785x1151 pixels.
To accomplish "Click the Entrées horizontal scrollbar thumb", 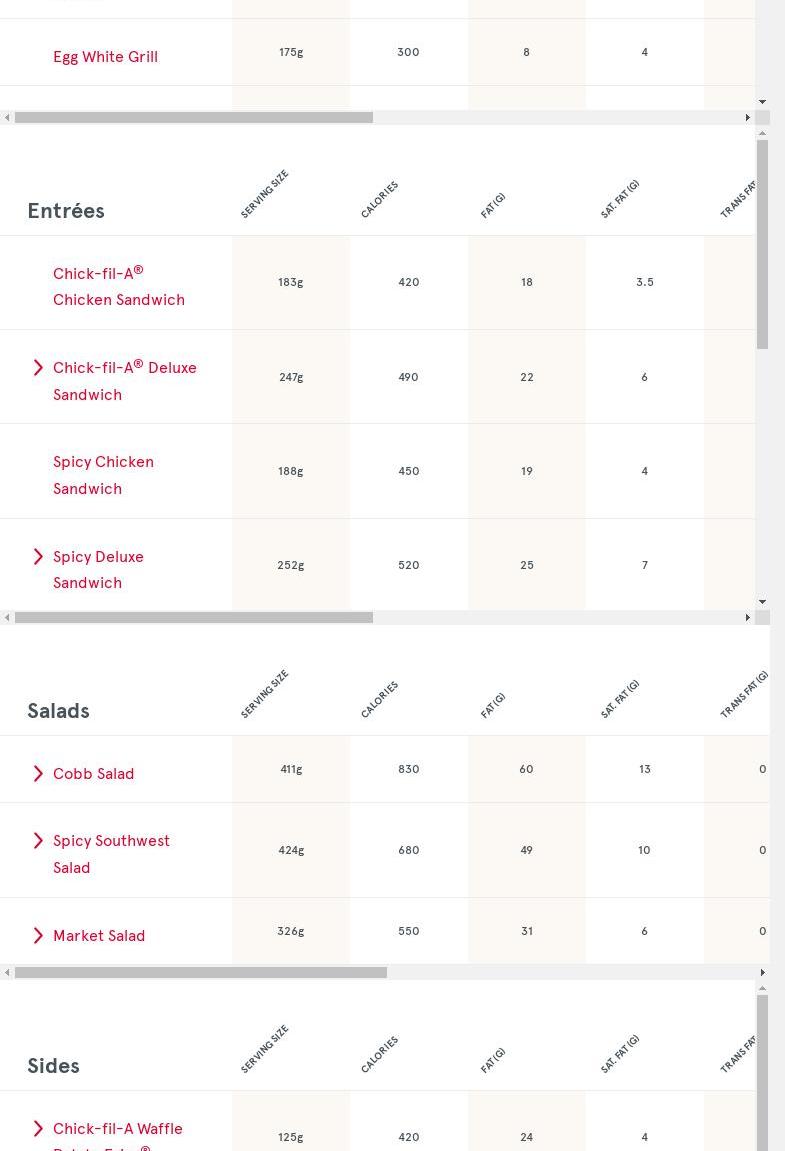I will 194,618.
